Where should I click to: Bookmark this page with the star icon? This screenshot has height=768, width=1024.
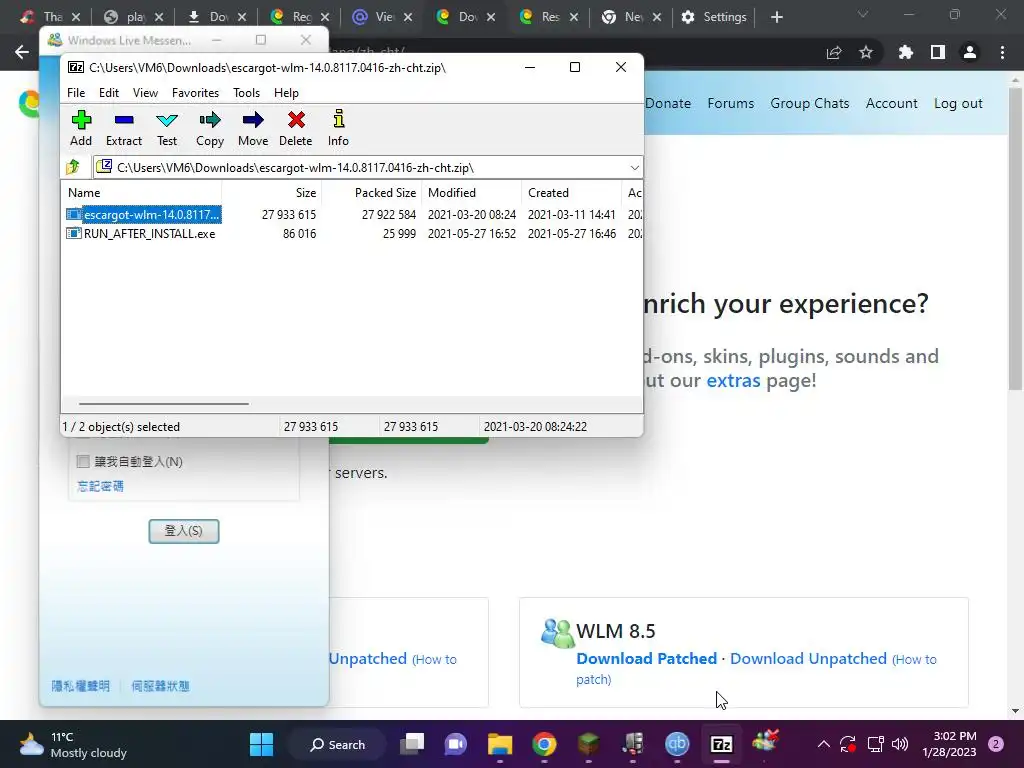[x=866, y=52]
